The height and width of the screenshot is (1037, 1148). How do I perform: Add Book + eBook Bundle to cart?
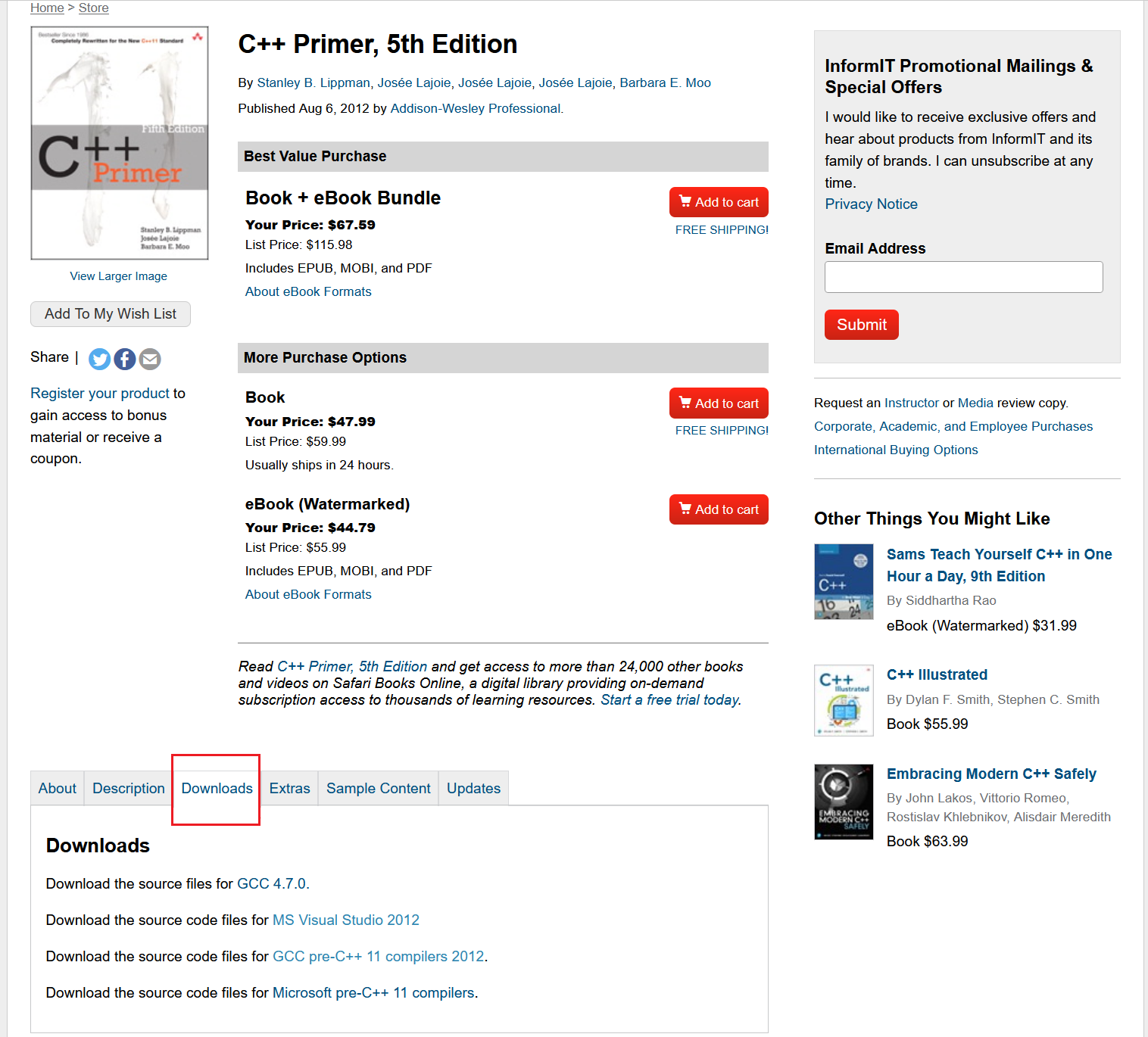tap(719, 202)
